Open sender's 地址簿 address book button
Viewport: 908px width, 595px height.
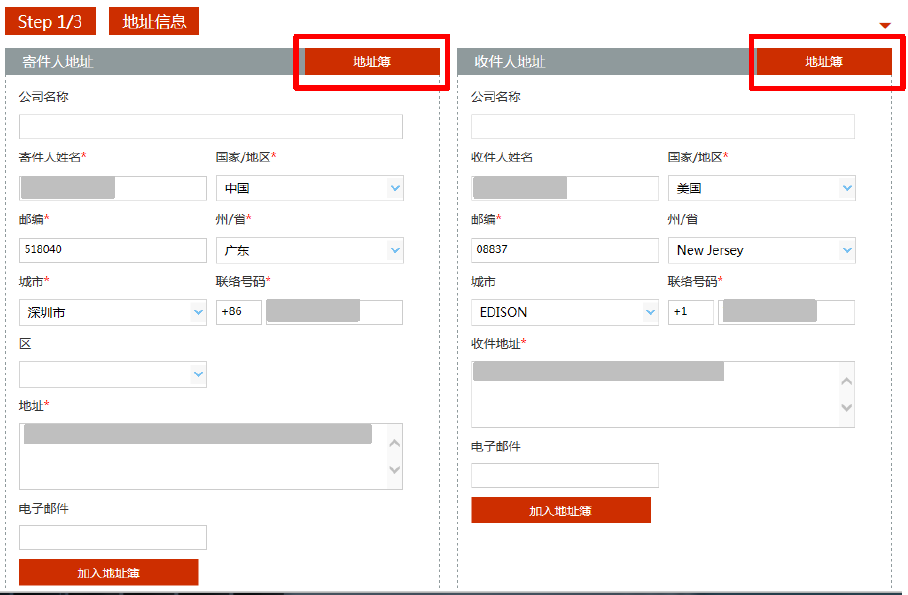pos(372,61)
